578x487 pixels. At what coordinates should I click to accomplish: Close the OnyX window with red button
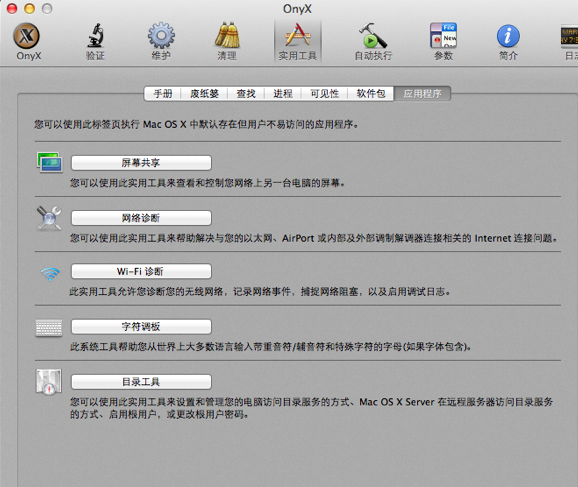click(x=12, y=8)
